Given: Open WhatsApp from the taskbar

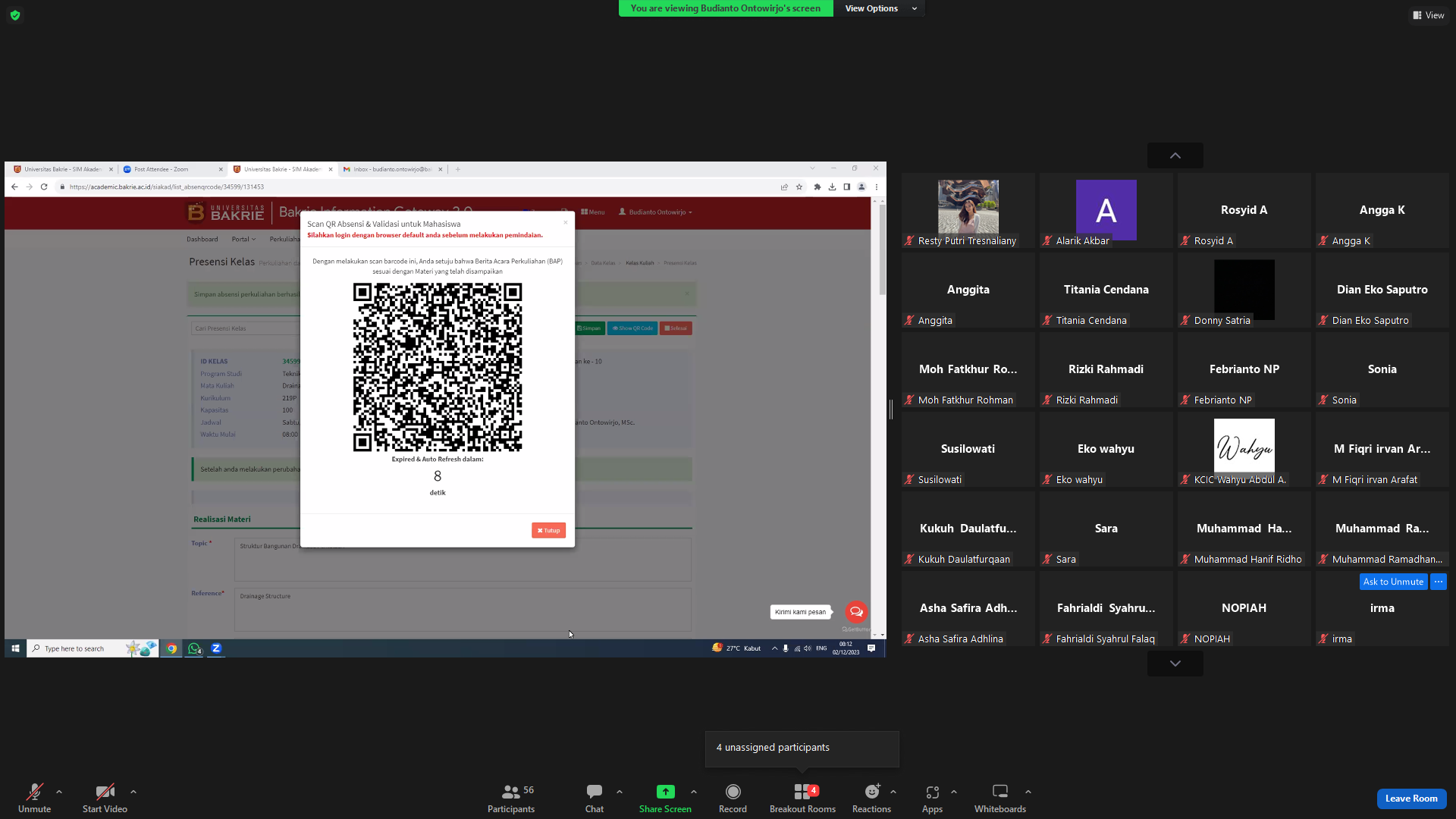Looking at the screenshot, I should [x=194, y=648].
